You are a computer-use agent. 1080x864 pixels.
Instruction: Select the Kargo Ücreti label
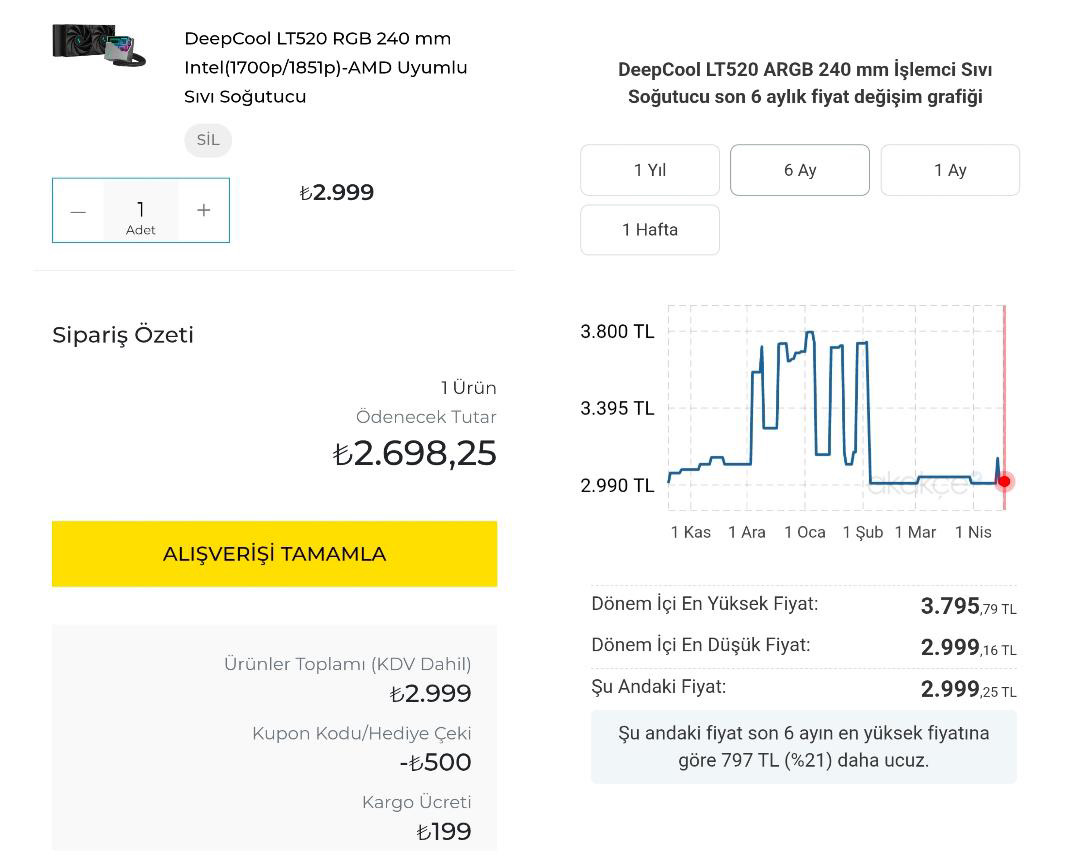417,802
